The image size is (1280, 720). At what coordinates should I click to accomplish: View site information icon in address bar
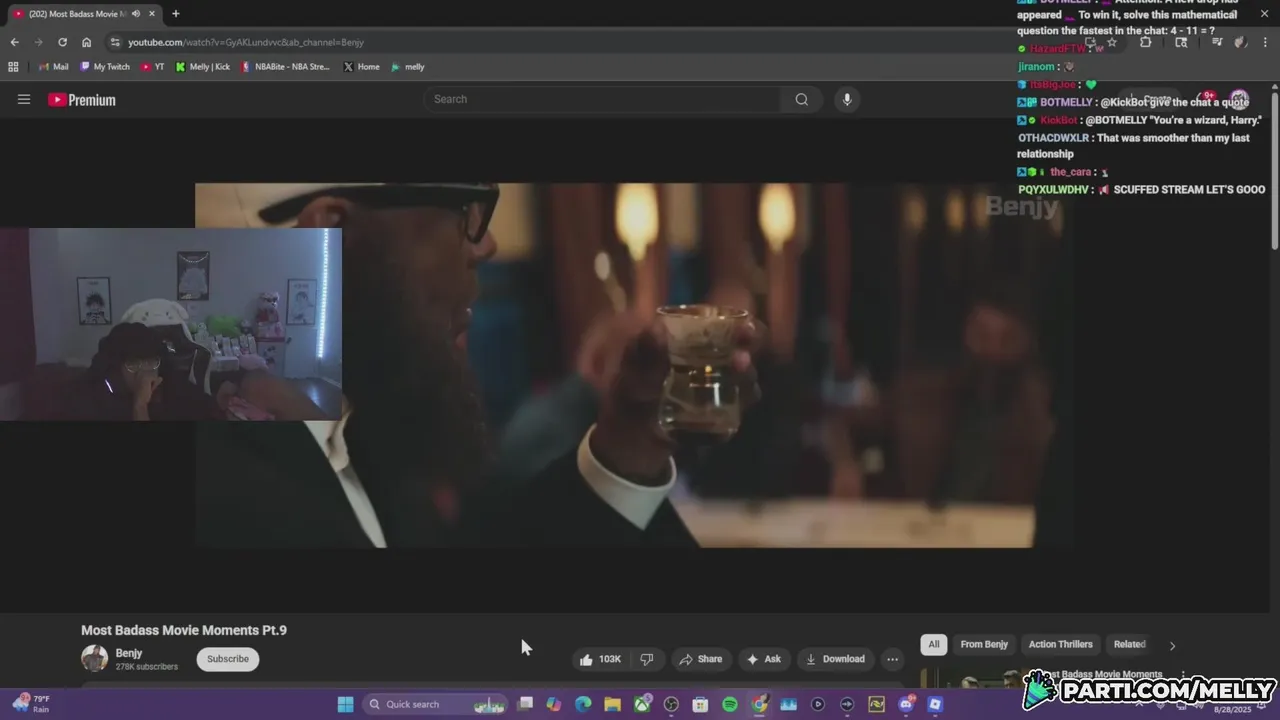(115, 42)
